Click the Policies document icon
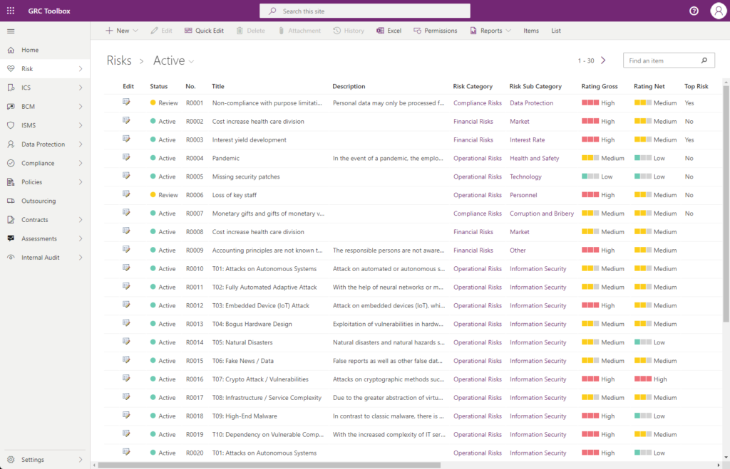This screenshot has width=730, height=469. pyautogui.click(x=11, y=182)
